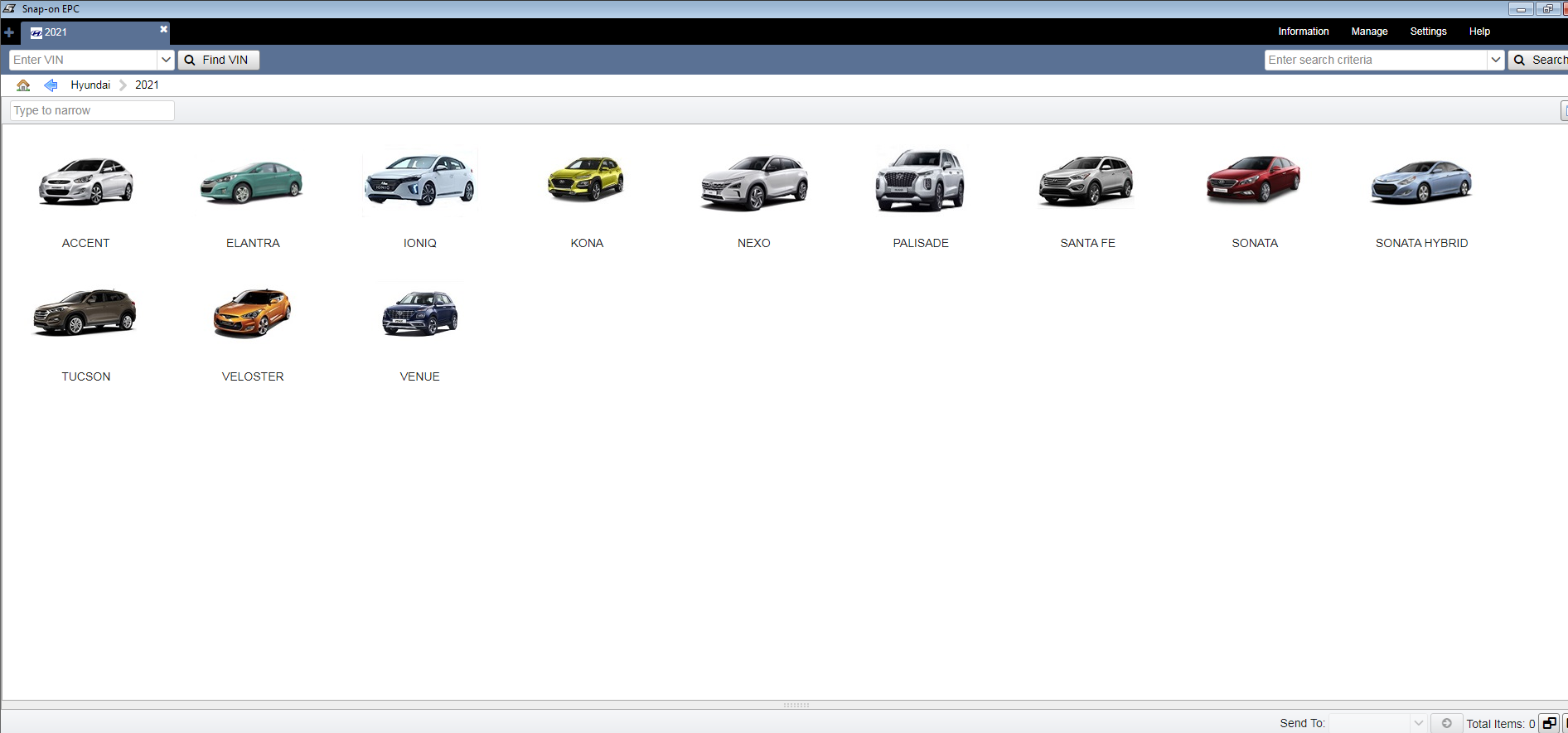Click the Total Items: 0 status text
The height and width of the screenshot is (733, 1568).
(1500, 724)
